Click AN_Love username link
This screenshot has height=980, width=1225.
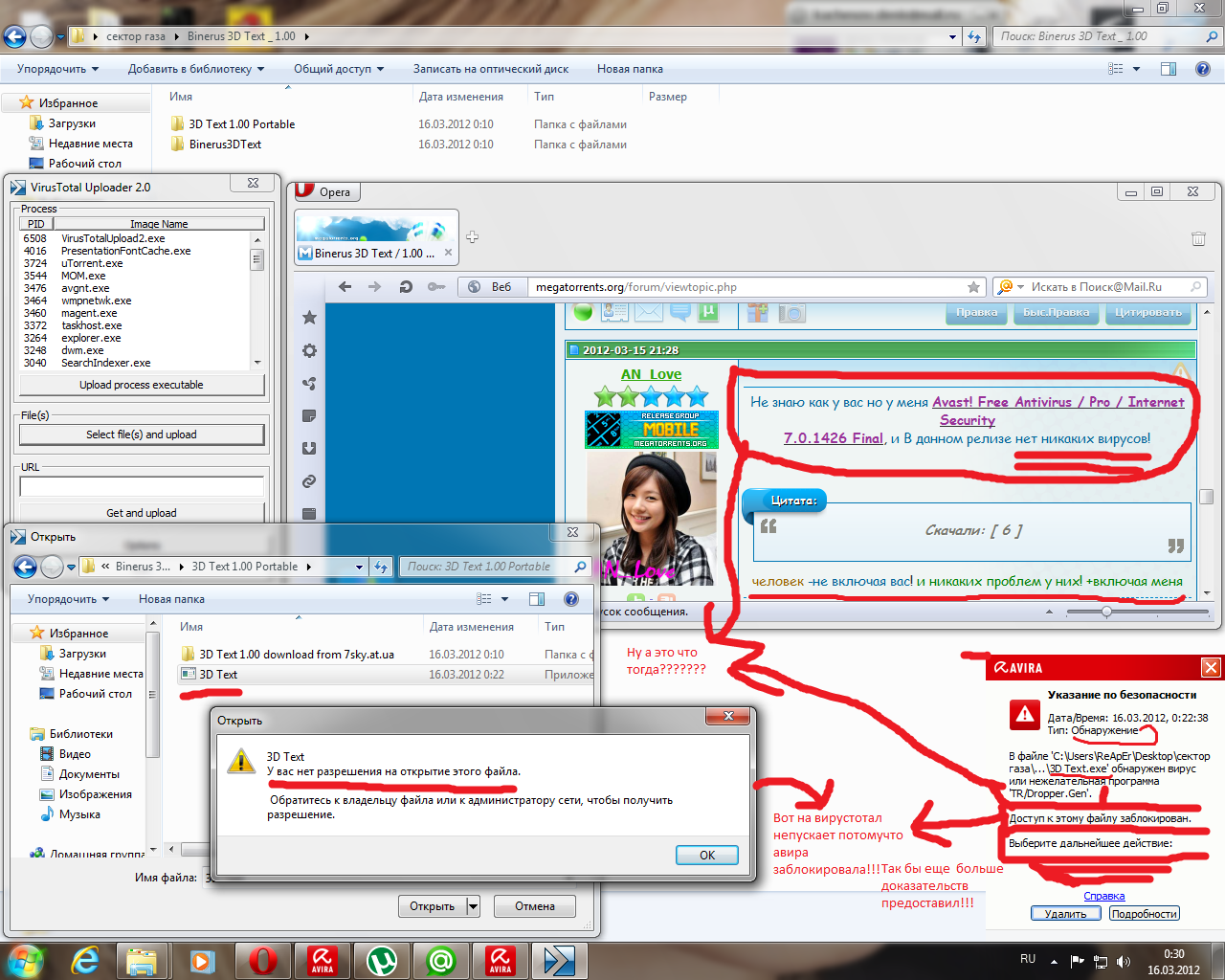(651, 374)
